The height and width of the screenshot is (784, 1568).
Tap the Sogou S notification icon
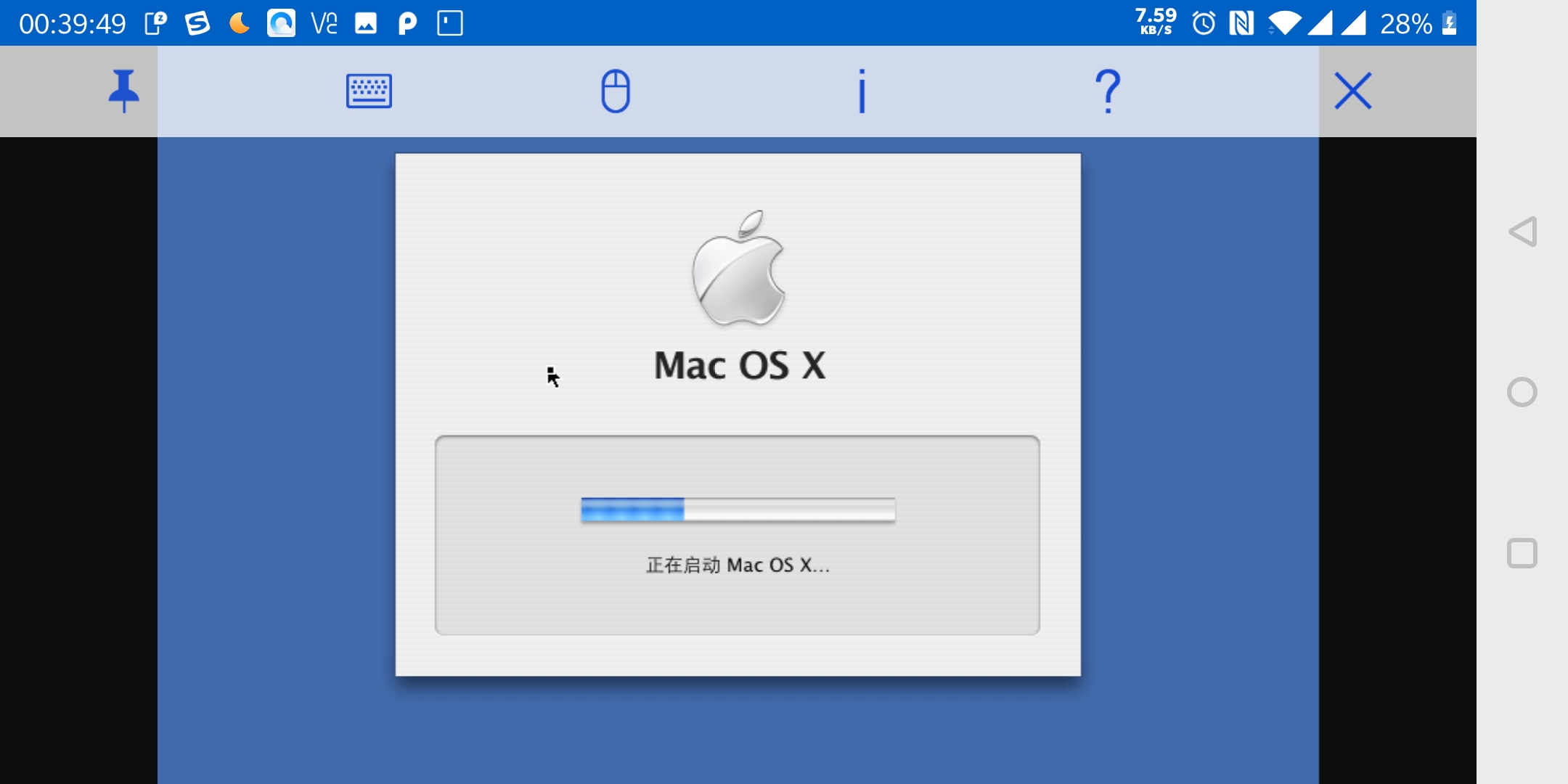click(197, 23)
